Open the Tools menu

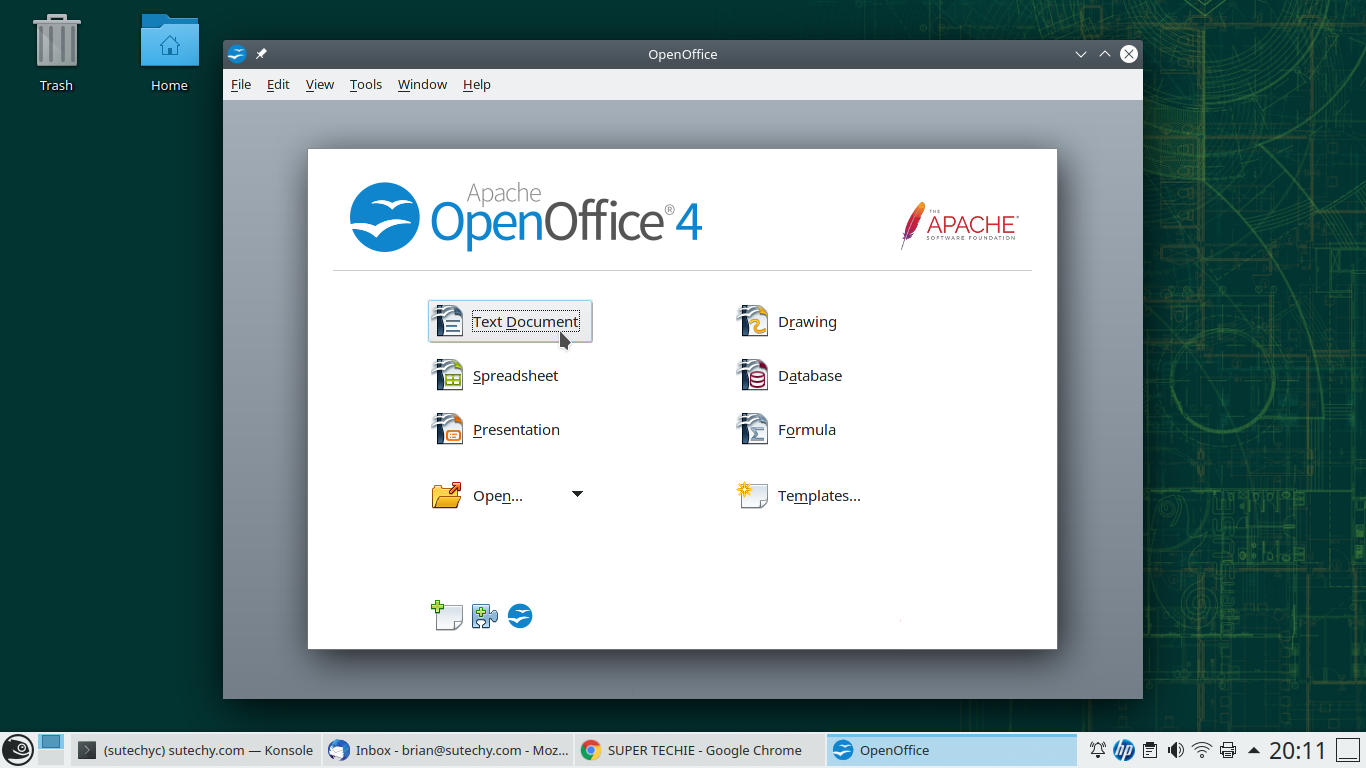point(366,85)
